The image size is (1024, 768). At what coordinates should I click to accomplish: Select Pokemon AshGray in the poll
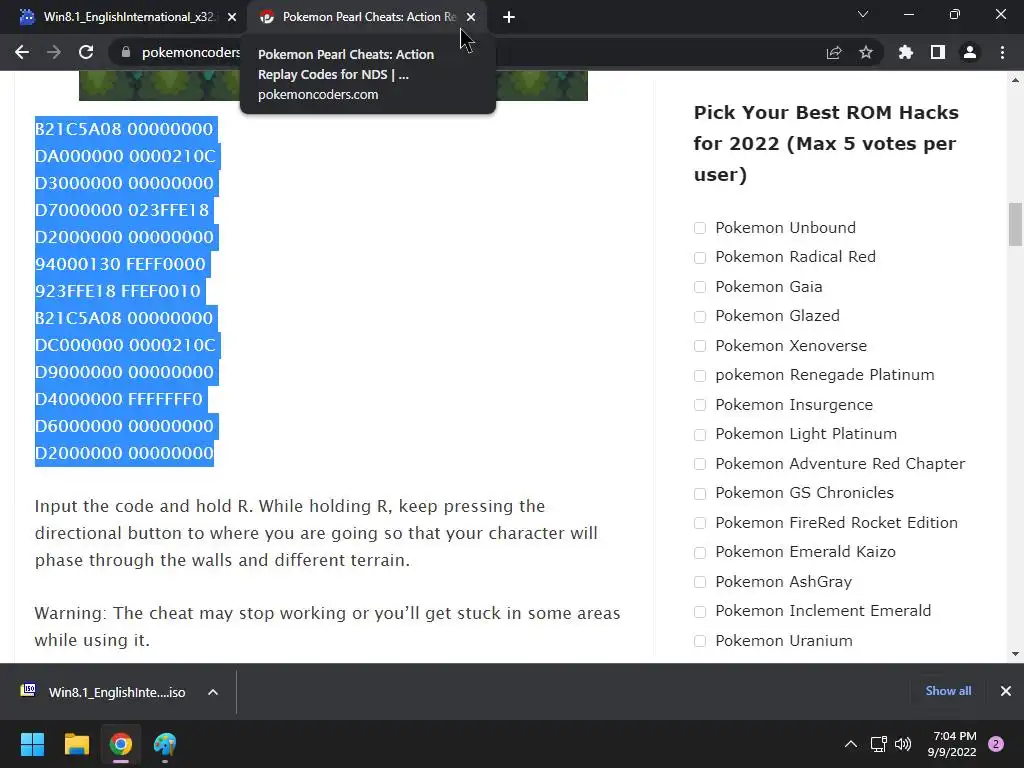(700, 582)
